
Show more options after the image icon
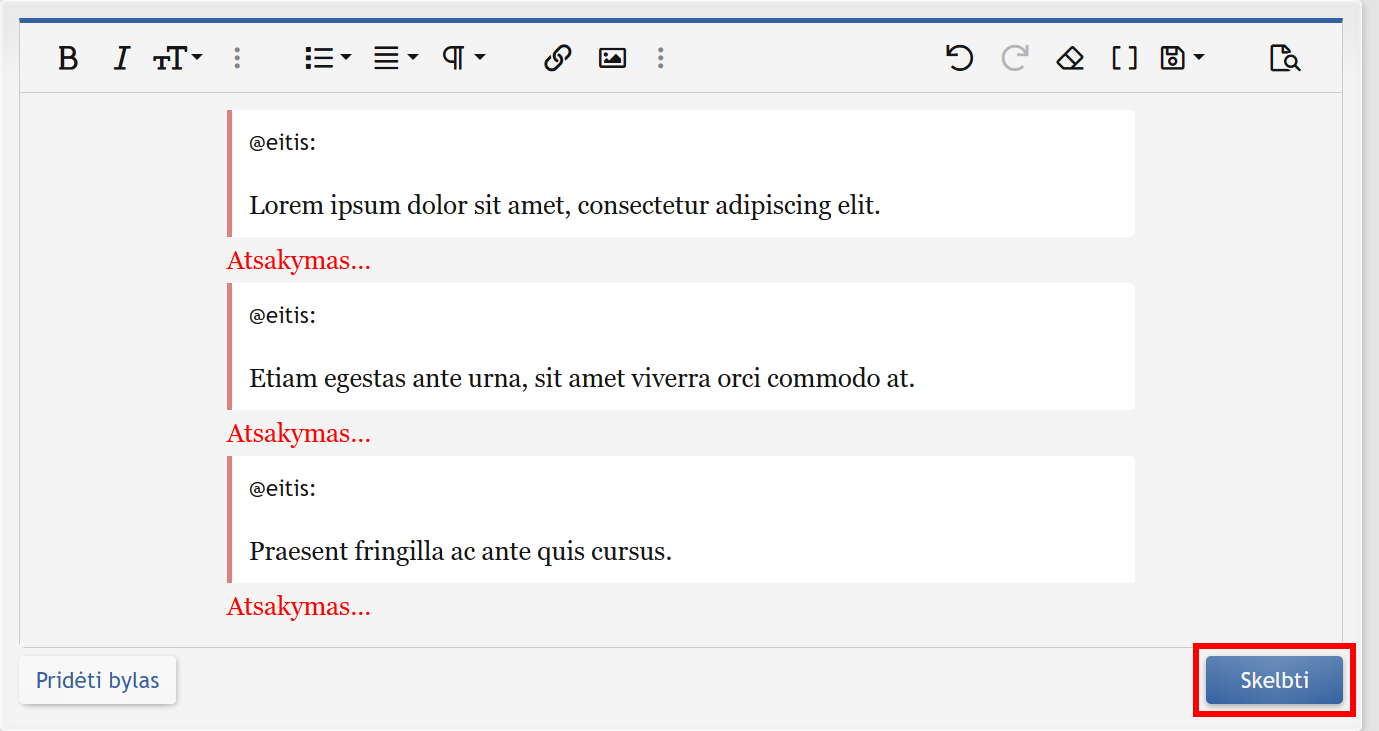[660, 59]
